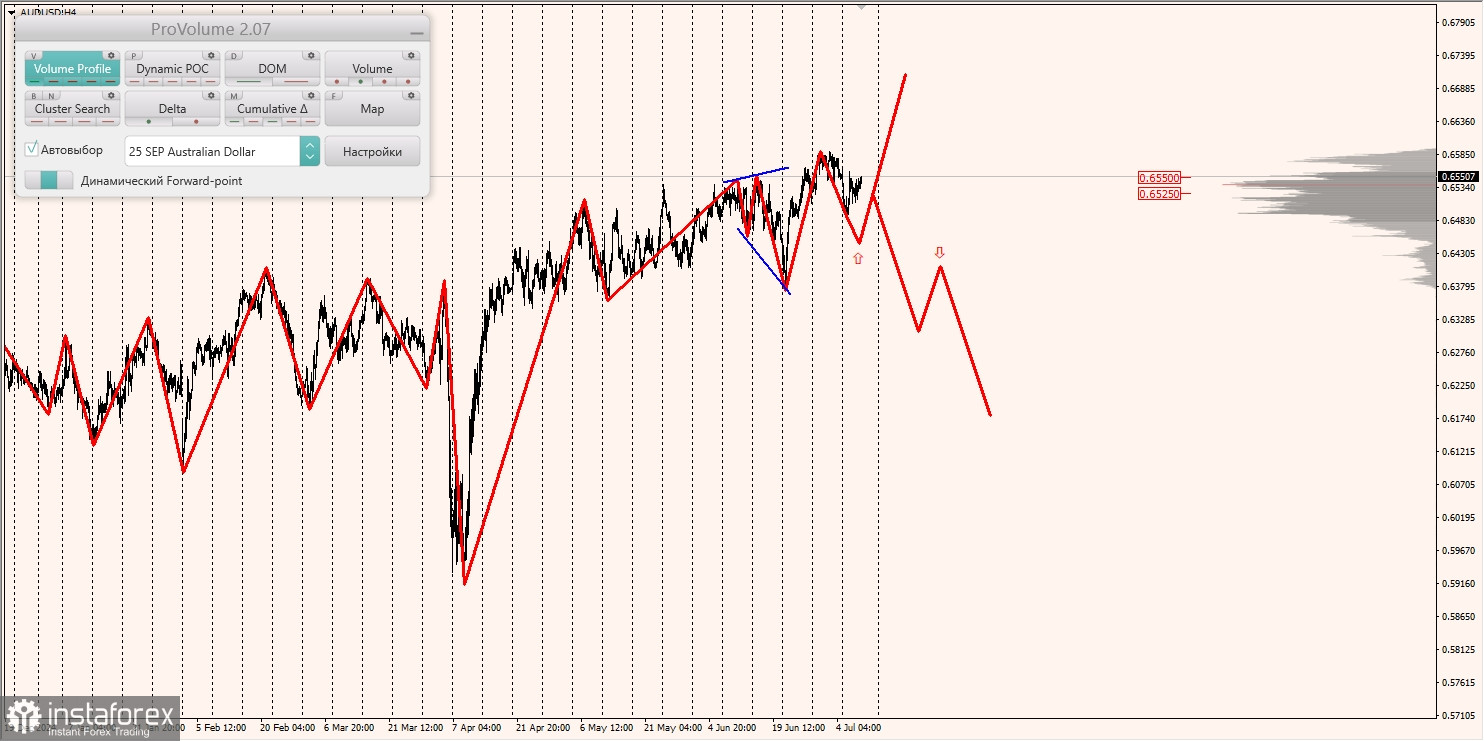Toggle the Volume indicator
The image size is (1484, 741).
point(372,69)
